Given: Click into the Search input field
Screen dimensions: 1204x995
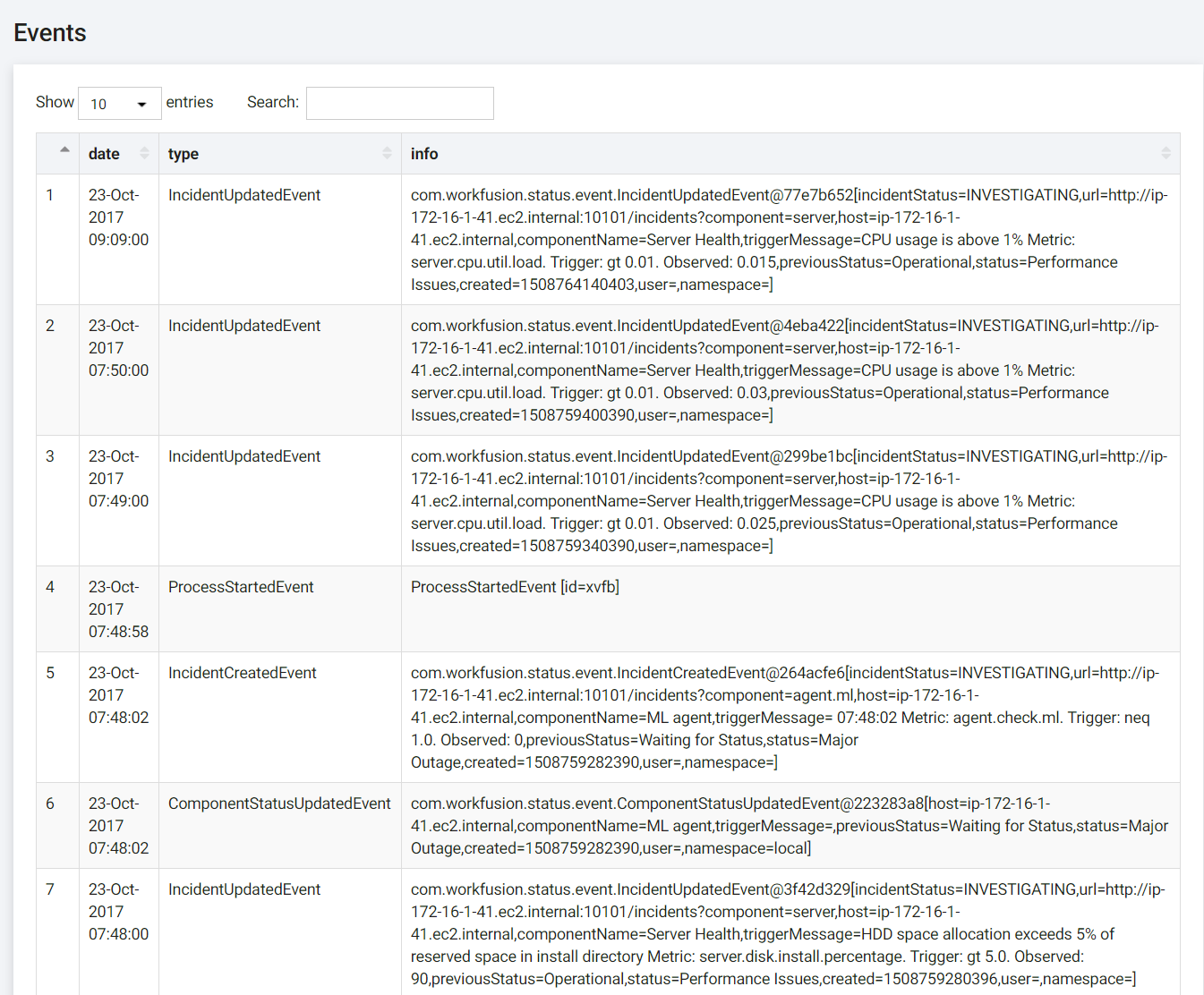Looking at the screenshot, I should (400, 103).
